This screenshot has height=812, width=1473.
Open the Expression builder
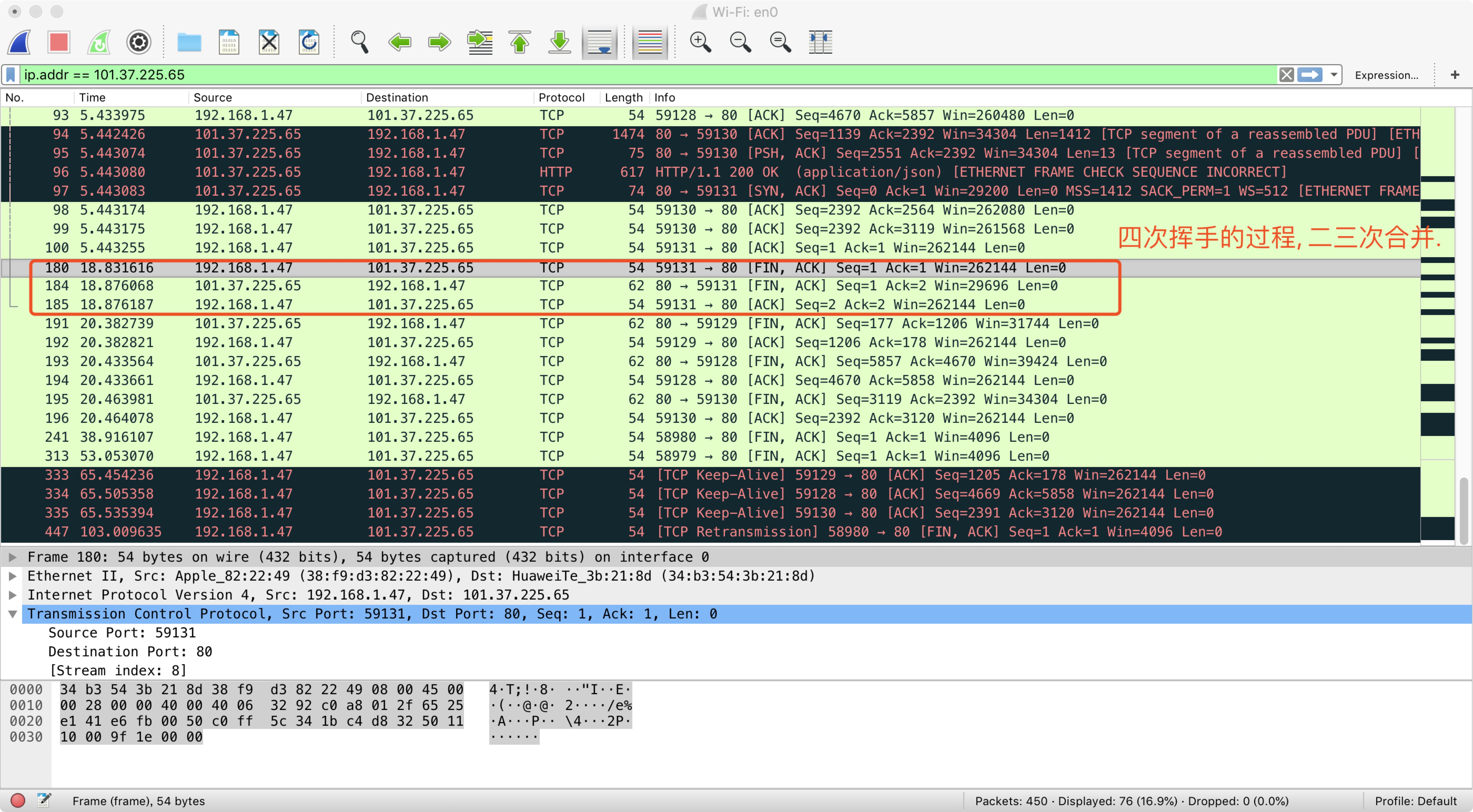(x=1386, y=75)
